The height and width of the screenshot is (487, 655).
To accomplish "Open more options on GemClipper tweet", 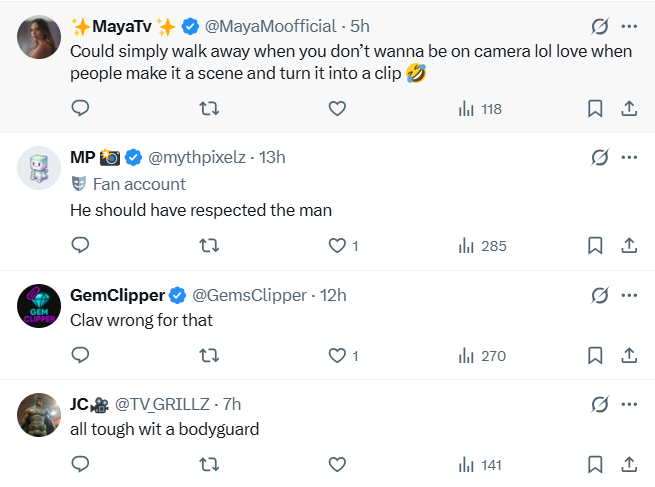I will point(629,295).
